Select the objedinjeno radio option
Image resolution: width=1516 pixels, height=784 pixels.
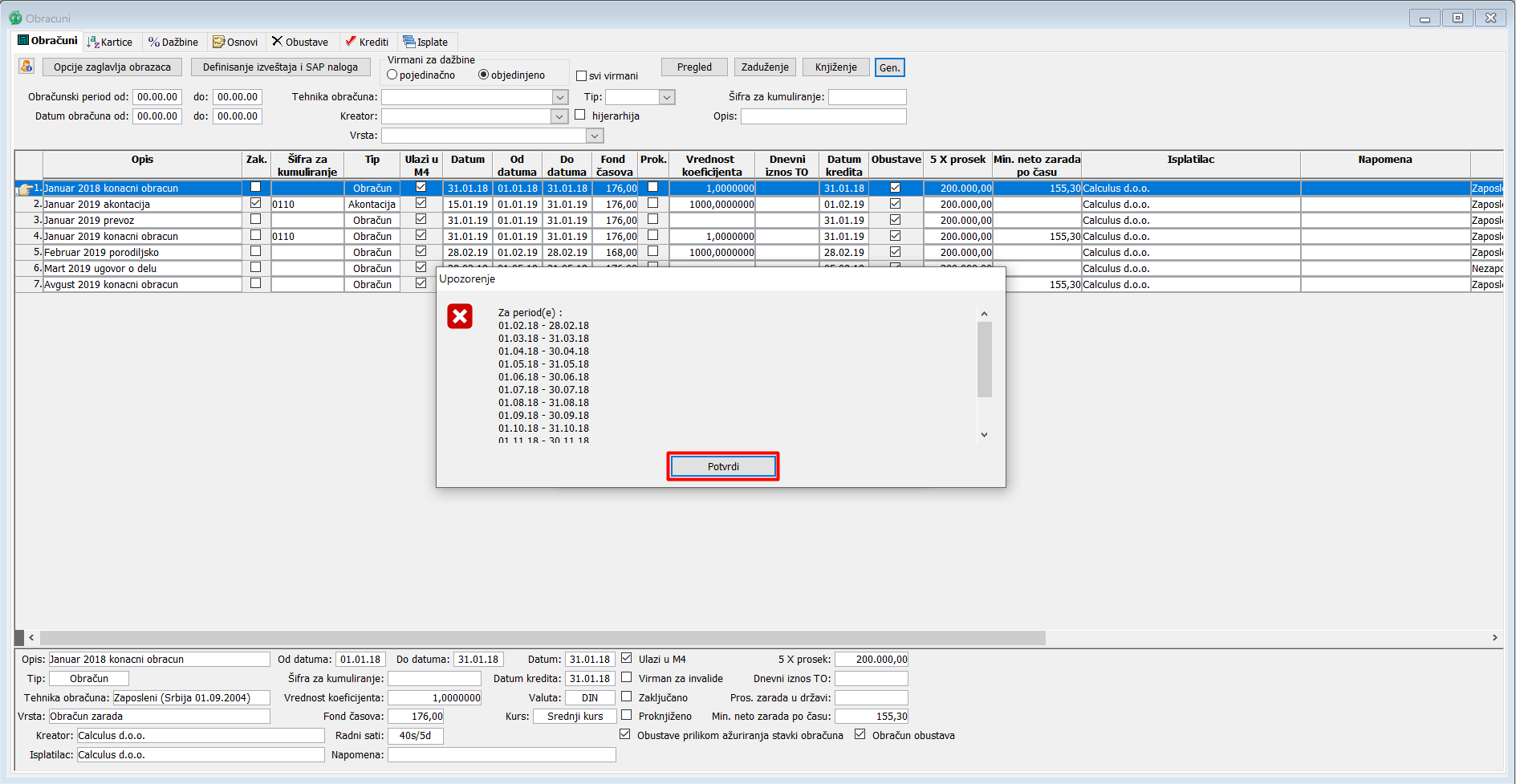click(x=483, y=75)
